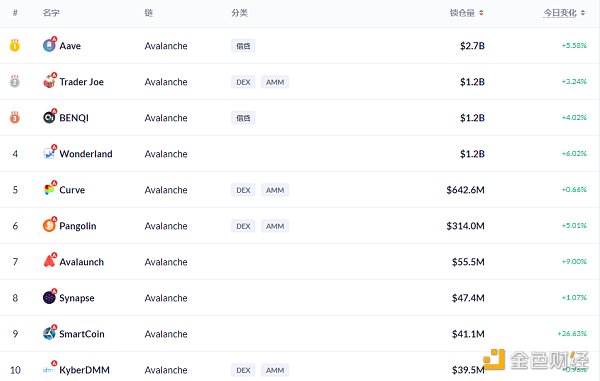
Task: Open the gold first-place medal icon
Action: (15, 46)
